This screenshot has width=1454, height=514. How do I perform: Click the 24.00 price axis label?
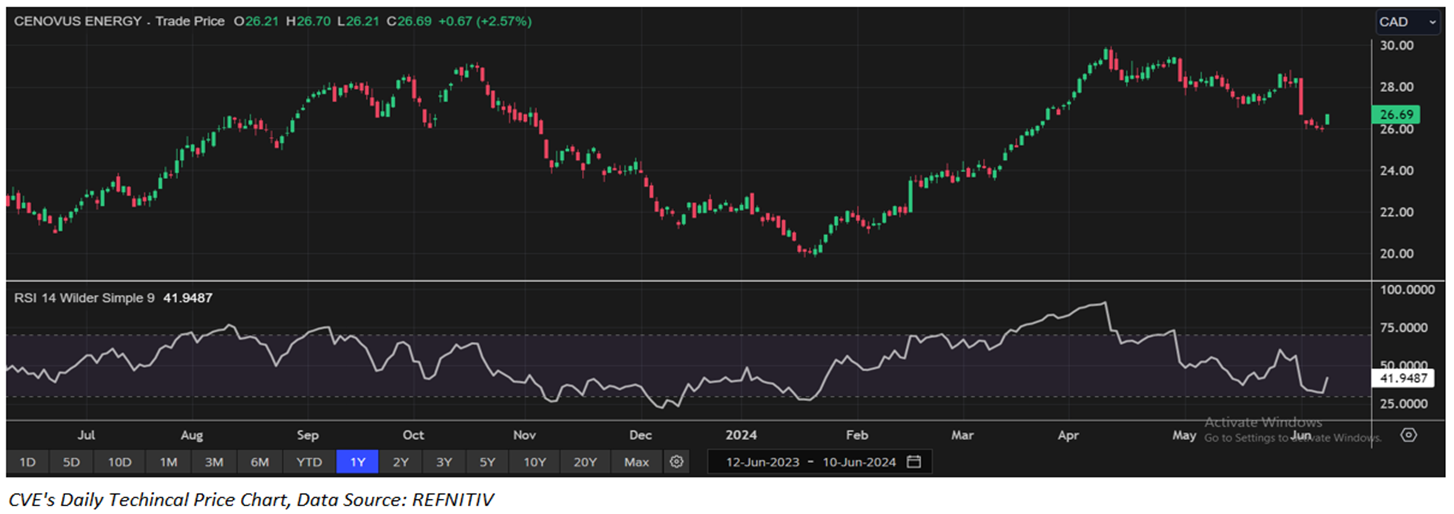[x=1396, y=171]
